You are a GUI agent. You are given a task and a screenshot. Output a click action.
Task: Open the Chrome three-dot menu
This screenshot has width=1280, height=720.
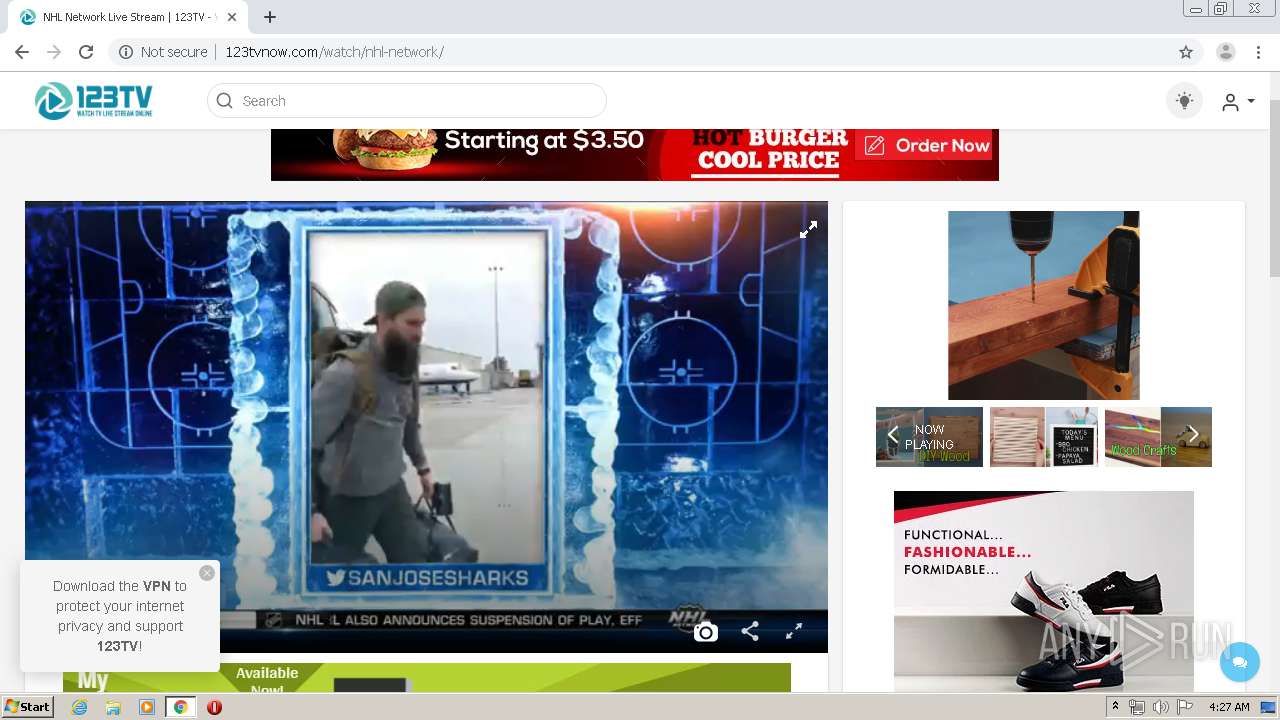(x=1258, y=52)
